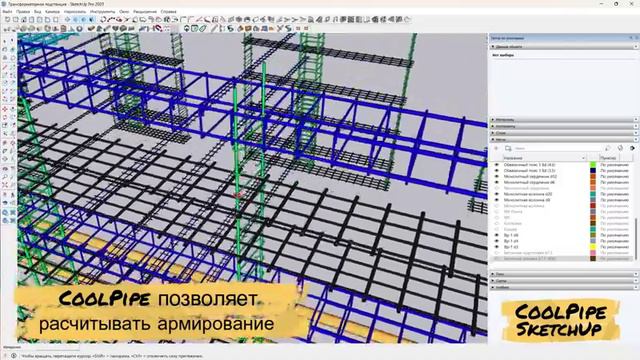Activate the Orbit camera tool
The width and height of the screenshot is (640, 360).
click(5, 168)
